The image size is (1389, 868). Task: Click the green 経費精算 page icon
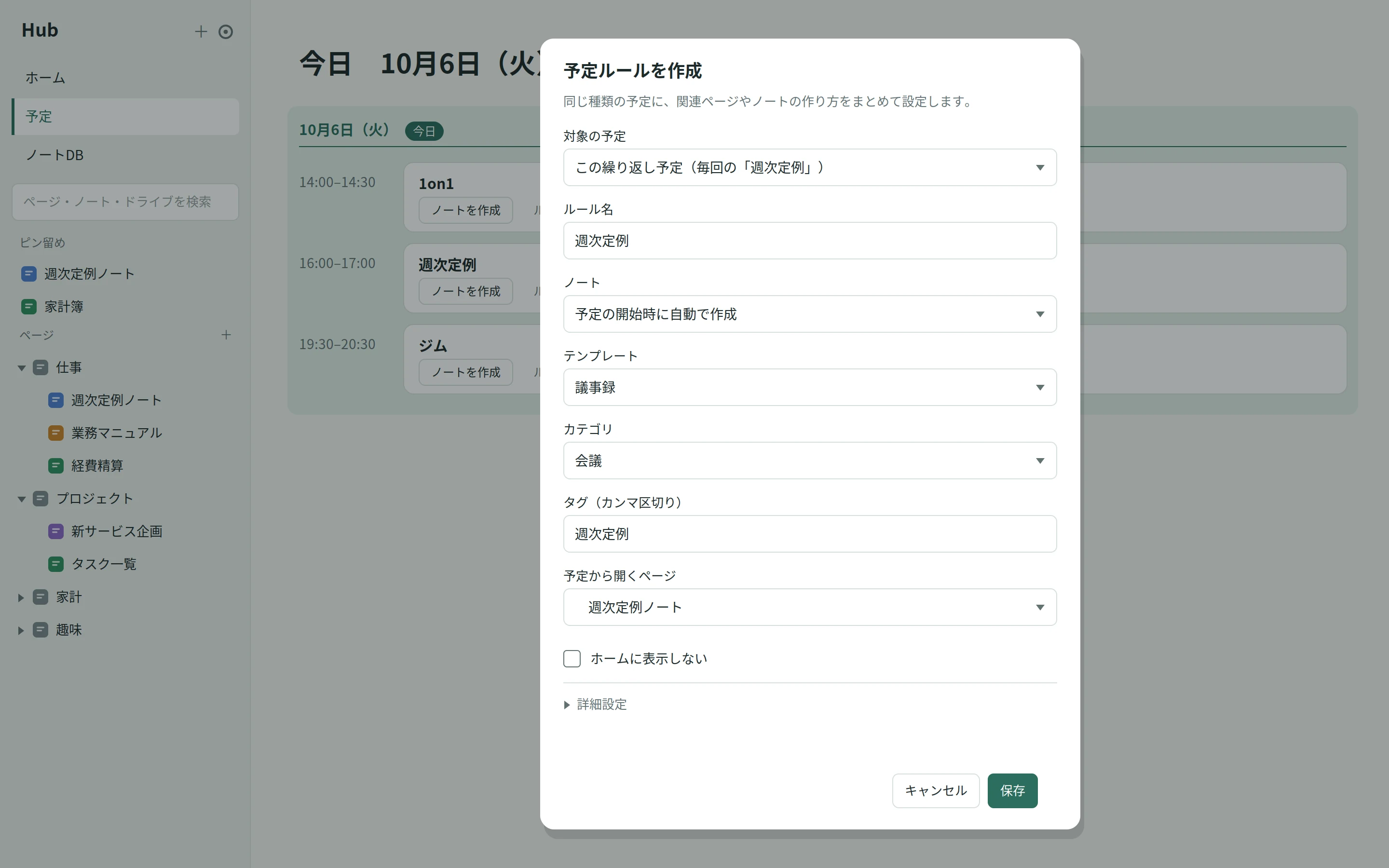click(x=55, y=465)
